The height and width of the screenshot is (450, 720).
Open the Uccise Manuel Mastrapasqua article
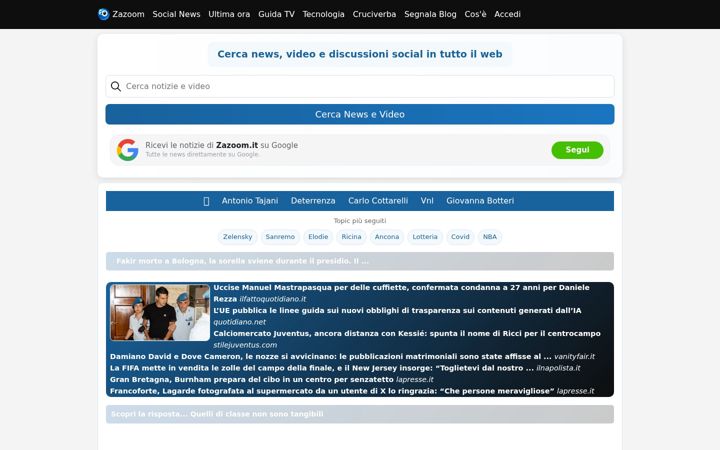pos(401,293)
